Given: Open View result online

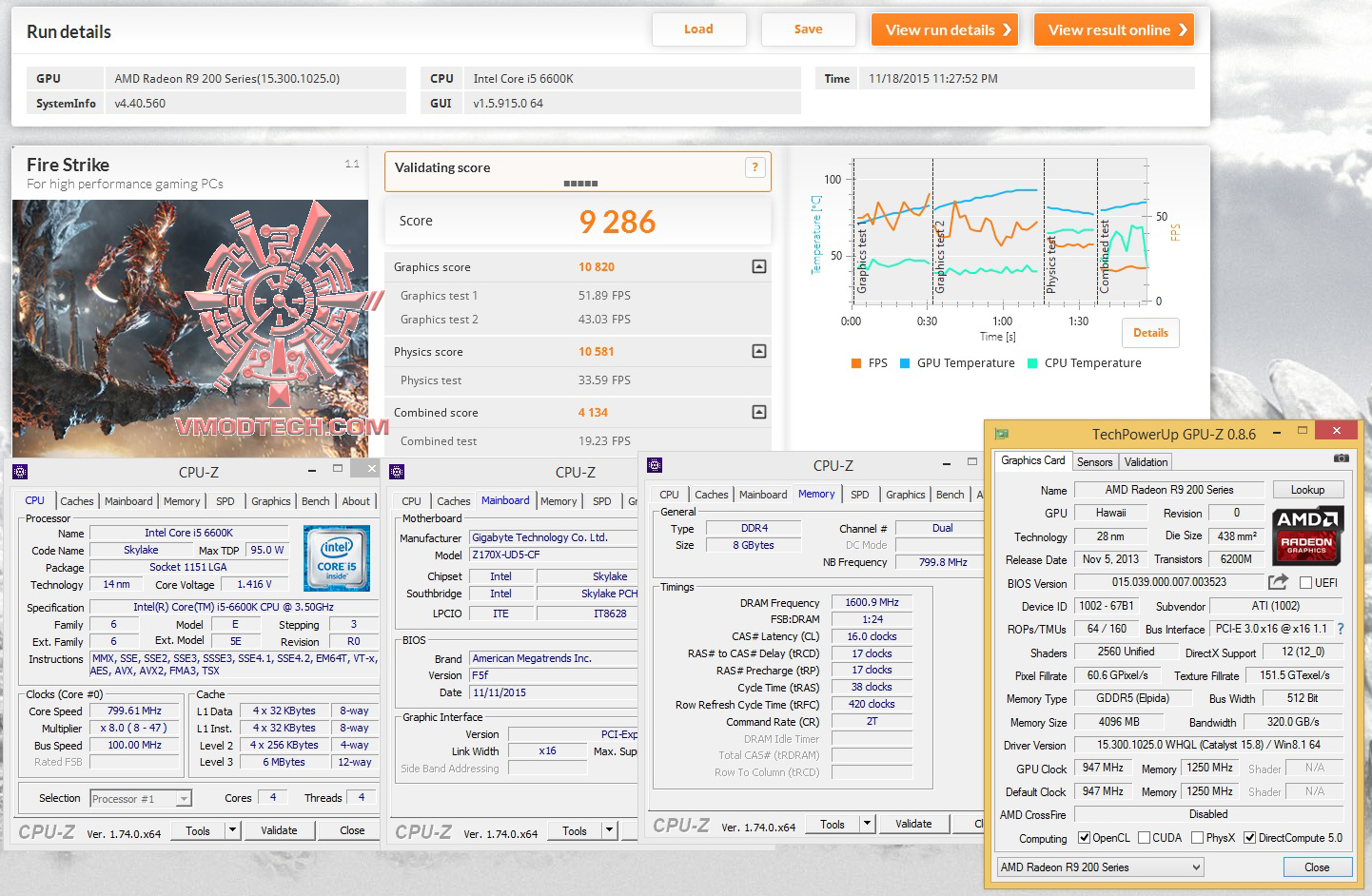Looking at the screenshot, I should 1114,29.
